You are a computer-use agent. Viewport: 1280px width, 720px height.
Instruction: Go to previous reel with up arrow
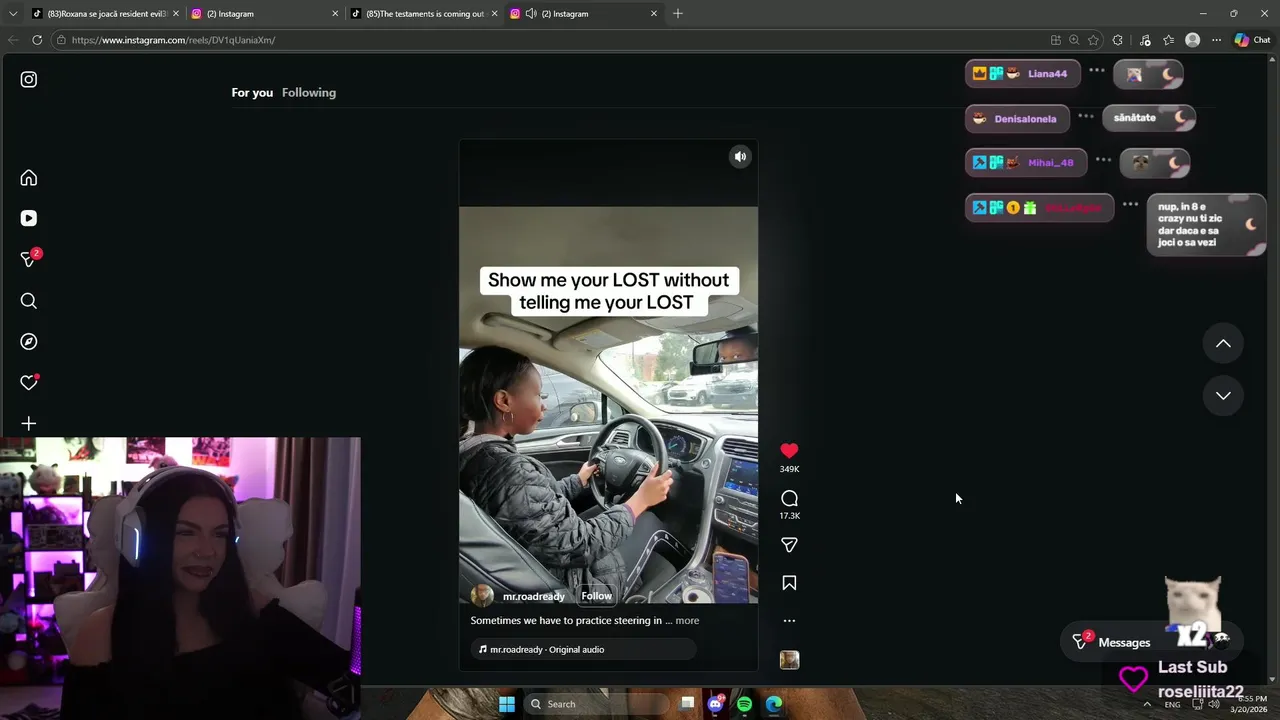coord(1223,343)
